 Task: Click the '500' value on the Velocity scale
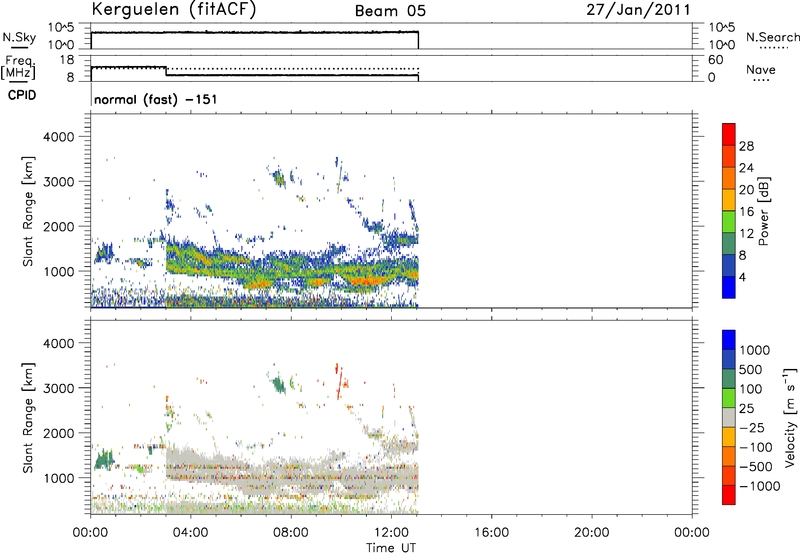coord(751,370)
